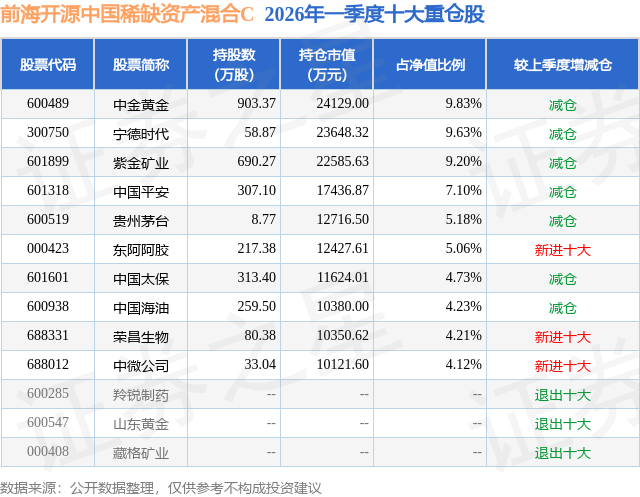This screenshot has width=640, height=497.
Task: Click stock code 000423
Action: [48, 248]
